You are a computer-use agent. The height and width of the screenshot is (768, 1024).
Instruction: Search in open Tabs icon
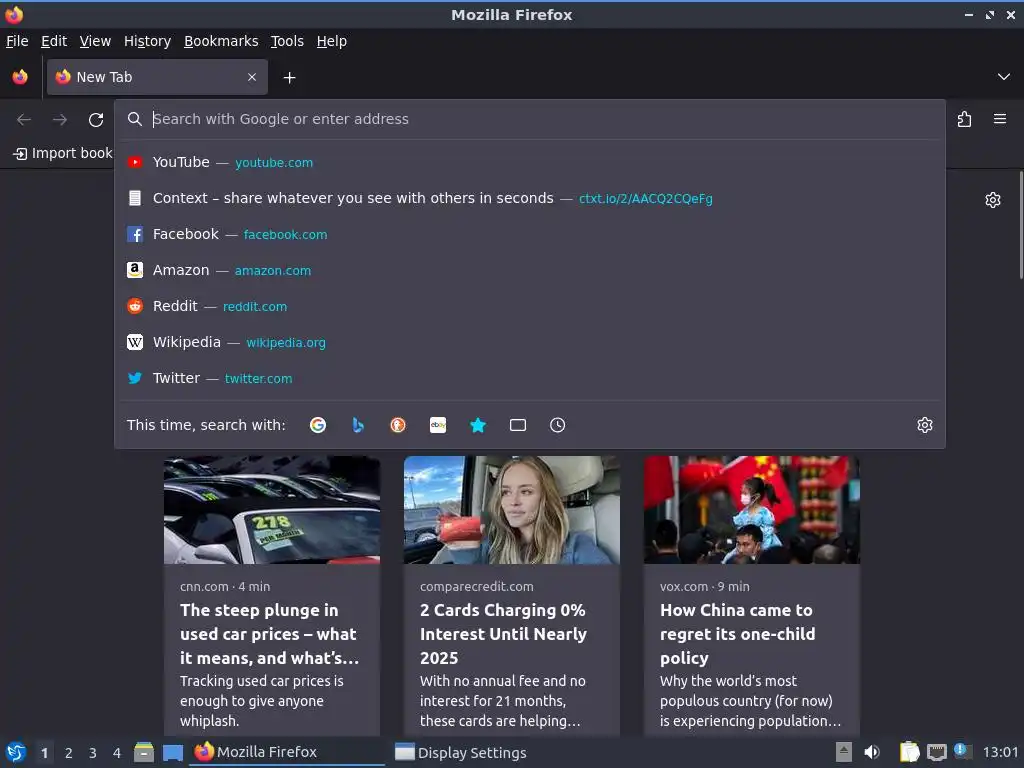coord(518,425)
